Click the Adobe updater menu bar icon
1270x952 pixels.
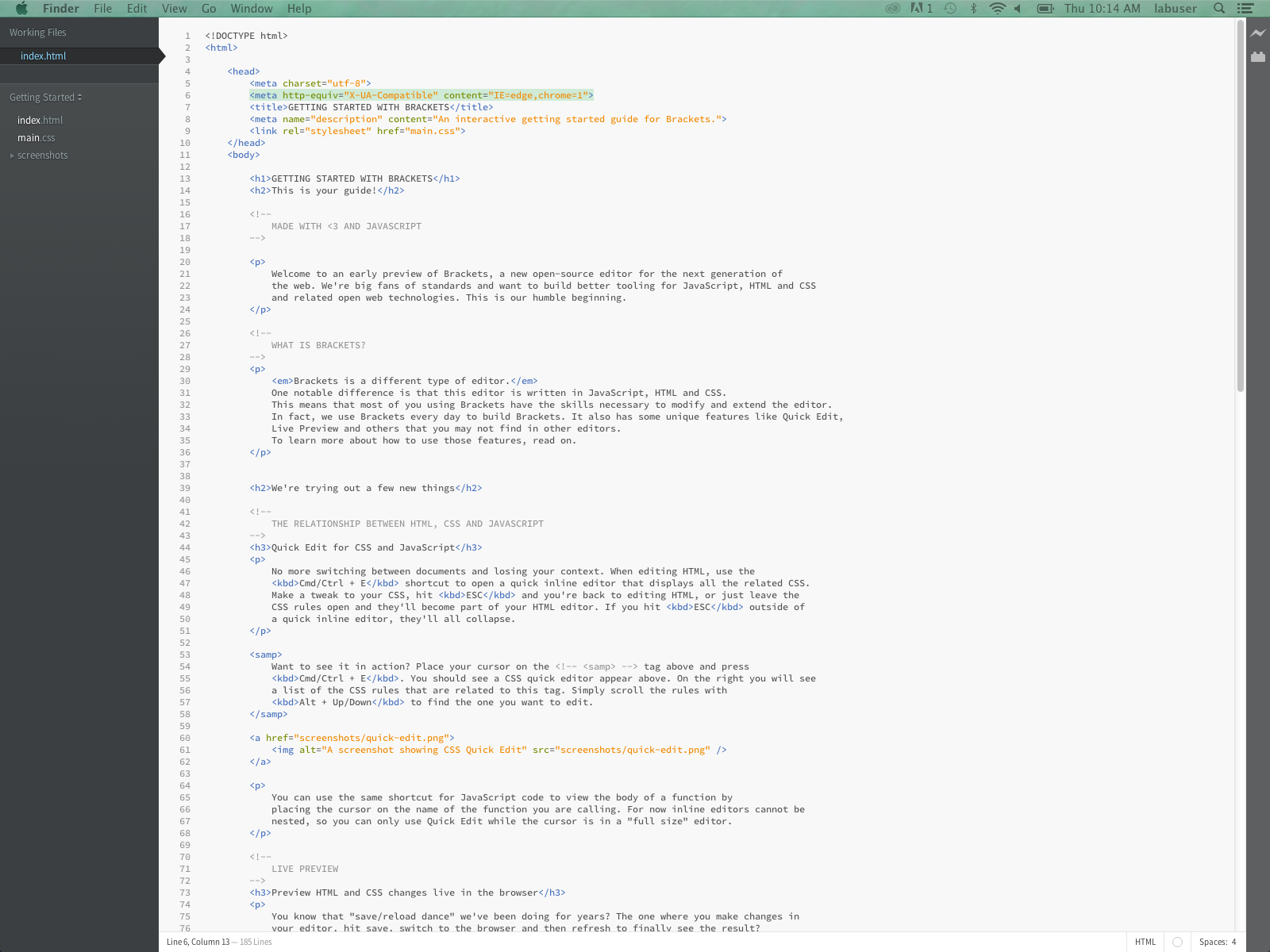pyautogui.click(x=922, y=9)
